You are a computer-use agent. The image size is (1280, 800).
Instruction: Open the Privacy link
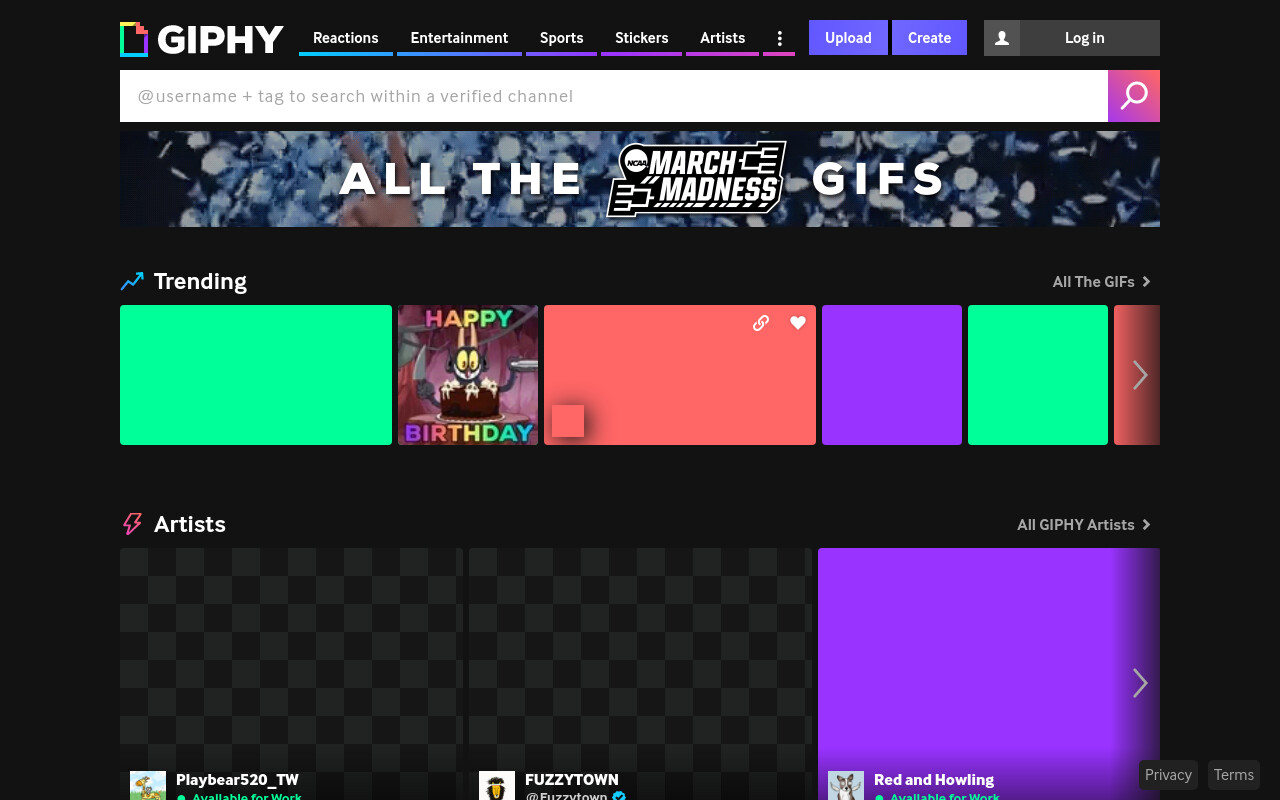(x=1168, y=775)
